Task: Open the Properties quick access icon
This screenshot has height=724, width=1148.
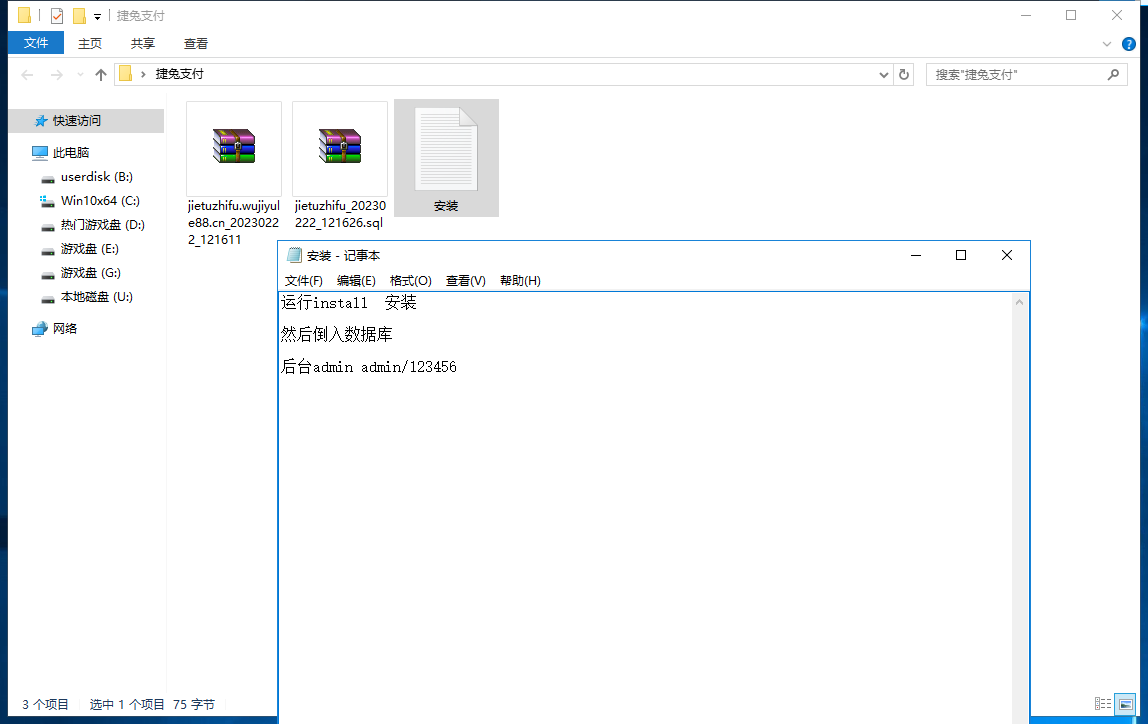Action: pos(57,16)
